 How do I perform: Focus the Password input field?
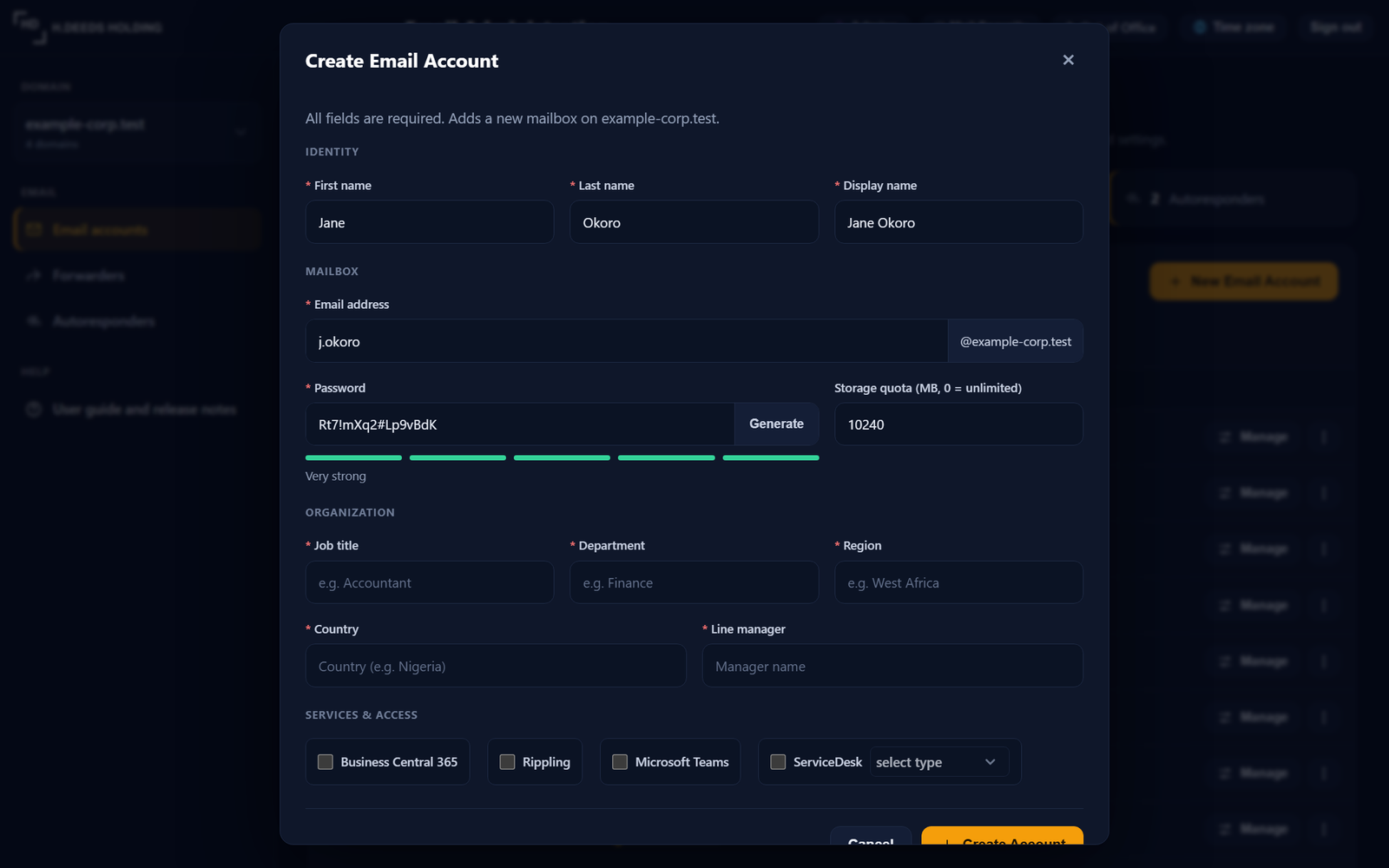520,424
